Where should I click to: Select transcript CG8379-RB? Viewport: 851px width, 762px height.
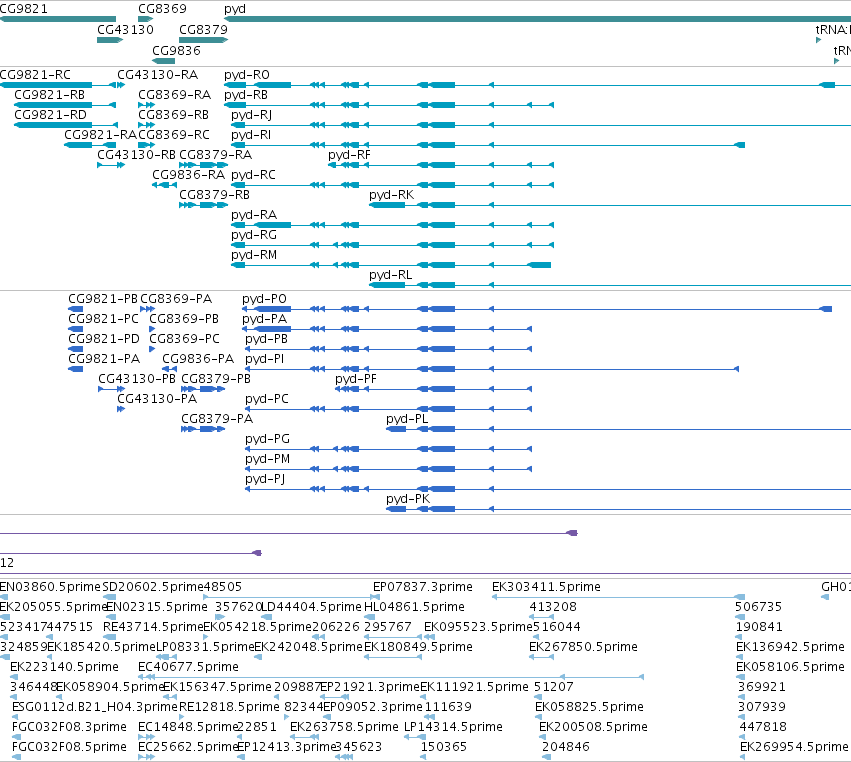pyautogui.click(x=214, y=195)
